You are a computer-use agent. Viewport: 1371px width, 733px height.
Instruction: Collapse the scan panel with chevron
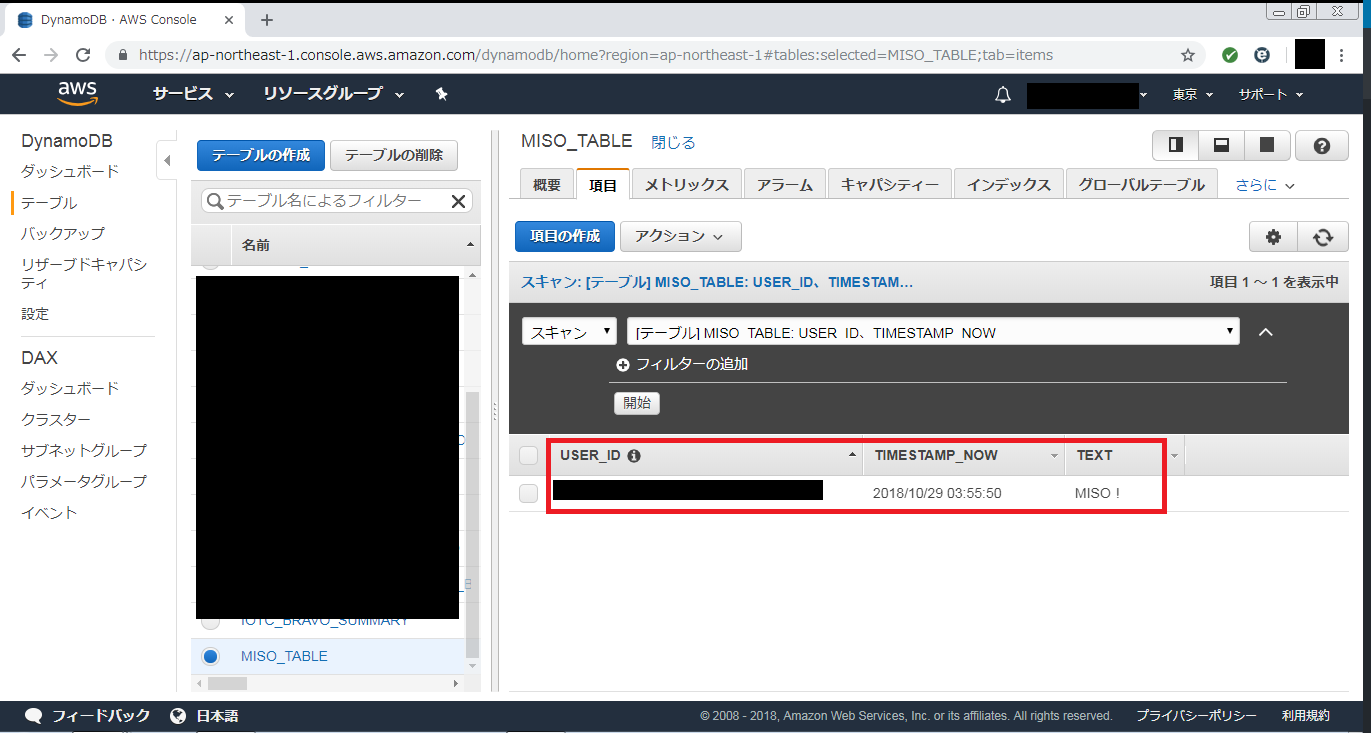pyautogui.click(x=1265, y=332)
